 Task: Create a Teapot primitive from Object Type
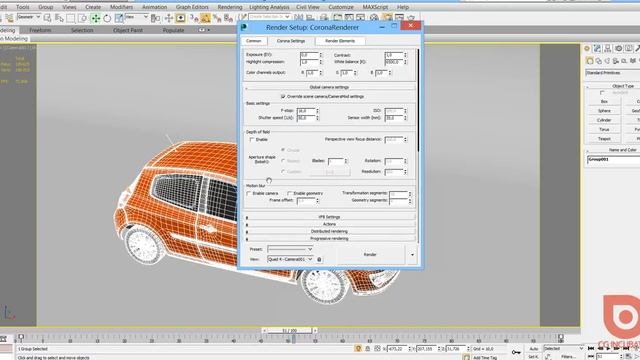click(604, 139)
